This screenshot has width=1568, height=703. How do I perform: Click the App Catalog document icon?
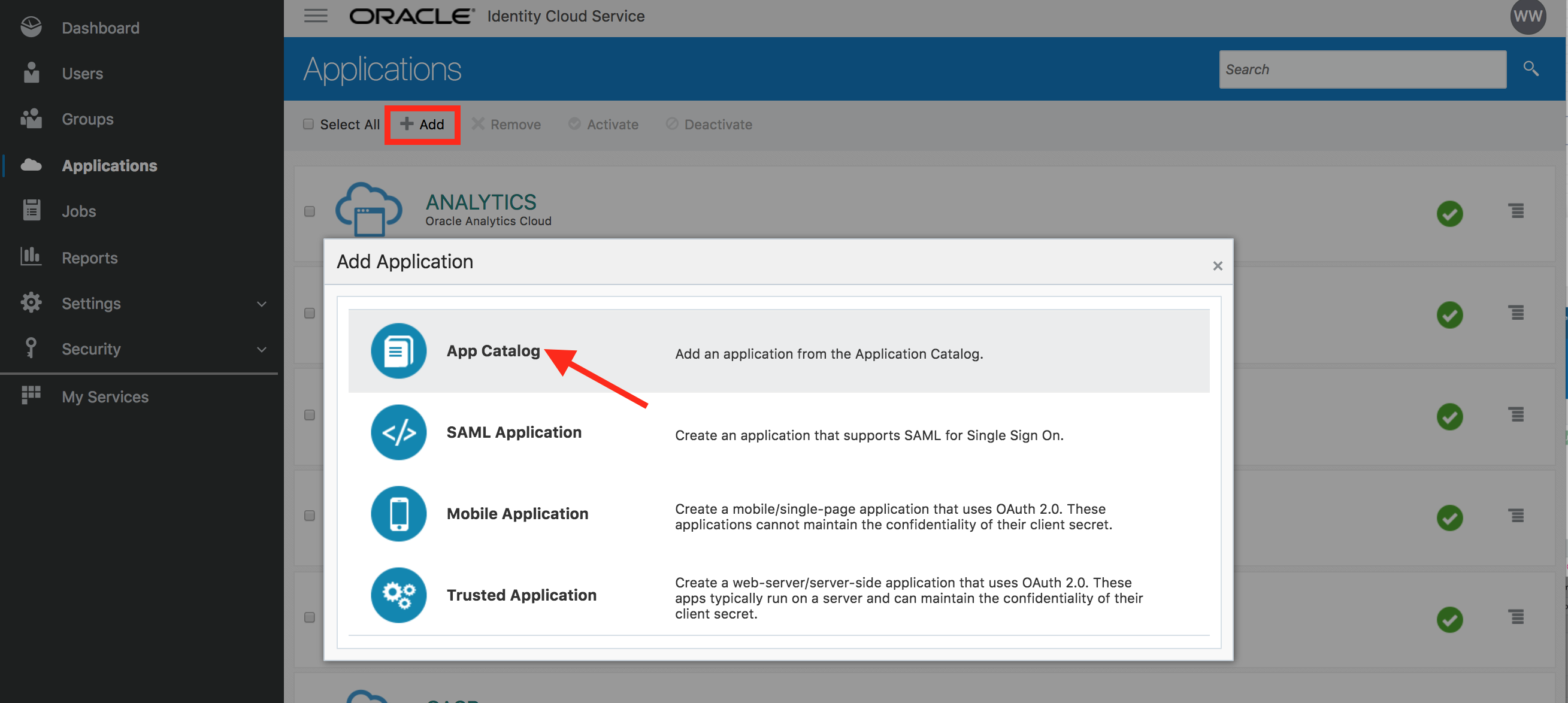(x=399, y=350)
